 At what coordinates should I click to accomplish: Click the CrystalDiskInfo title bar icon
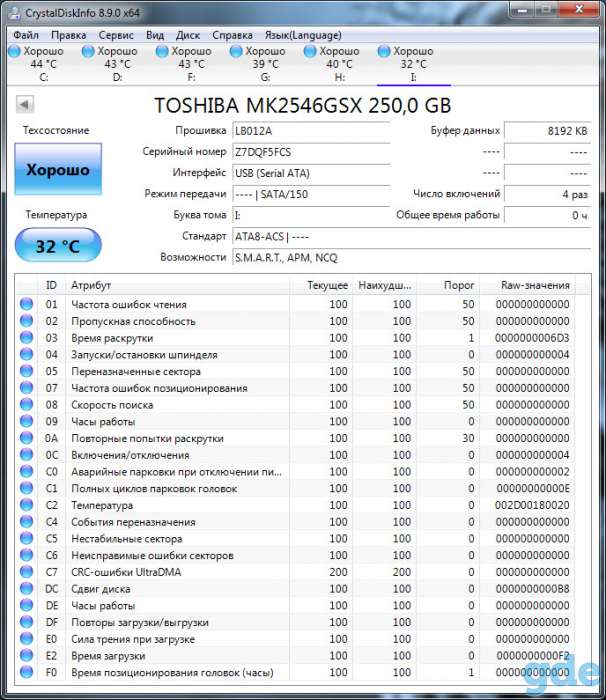14,12
